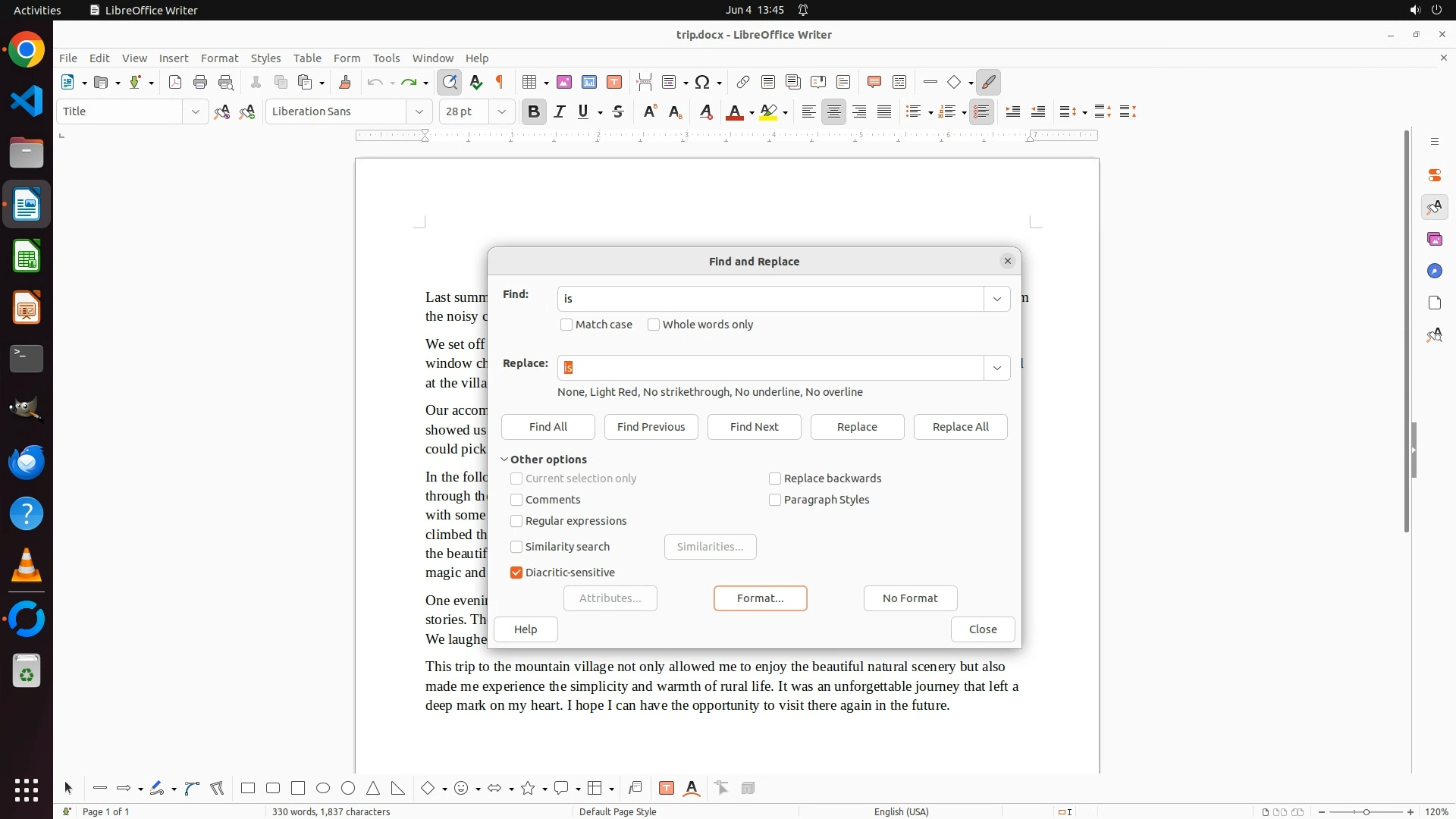Screen dimensions: 1456x819
Task: Click the Print toolbar icon
Action: pos(200,82)
